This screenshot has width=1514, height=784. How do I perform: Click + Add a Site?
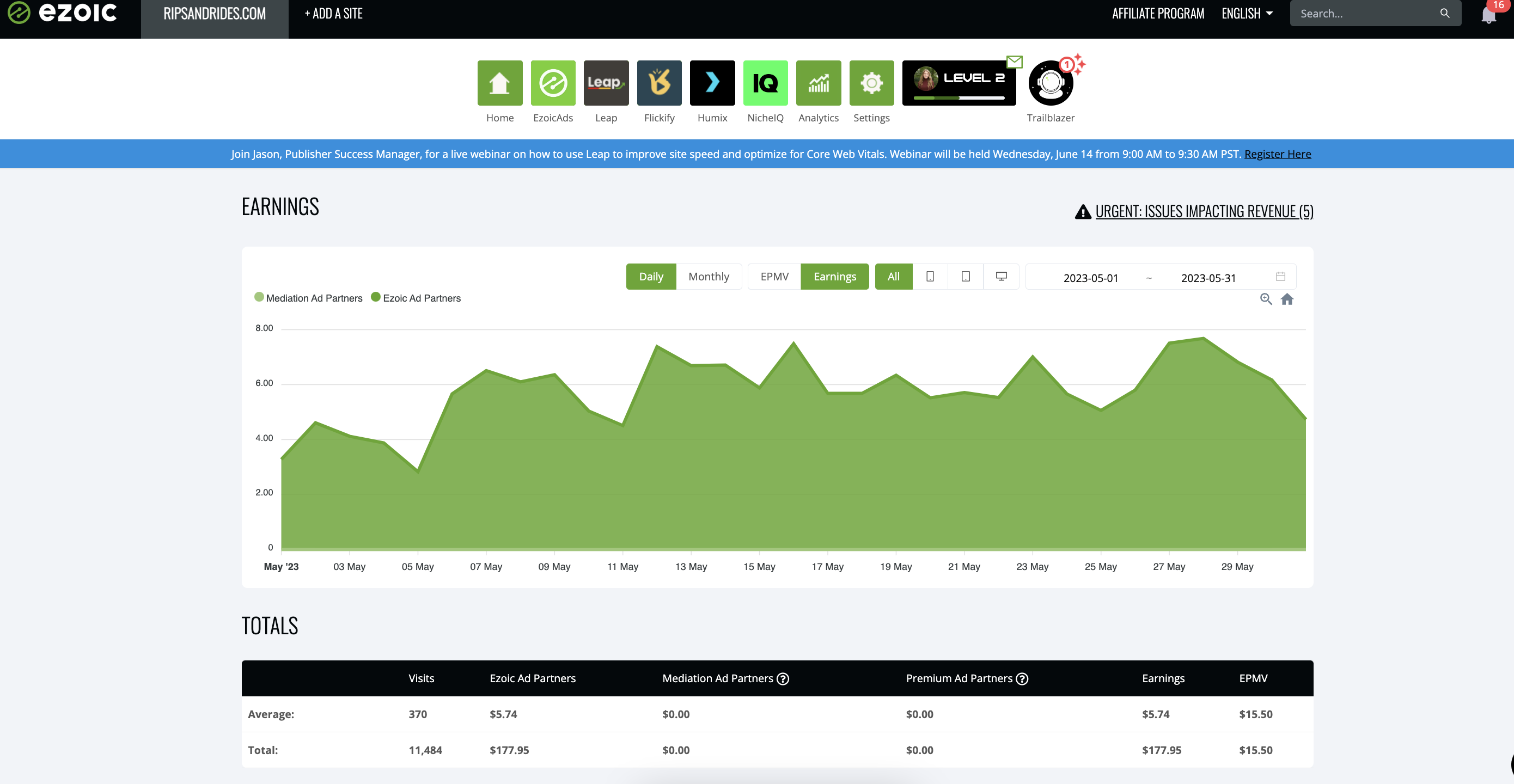point(333,14)
